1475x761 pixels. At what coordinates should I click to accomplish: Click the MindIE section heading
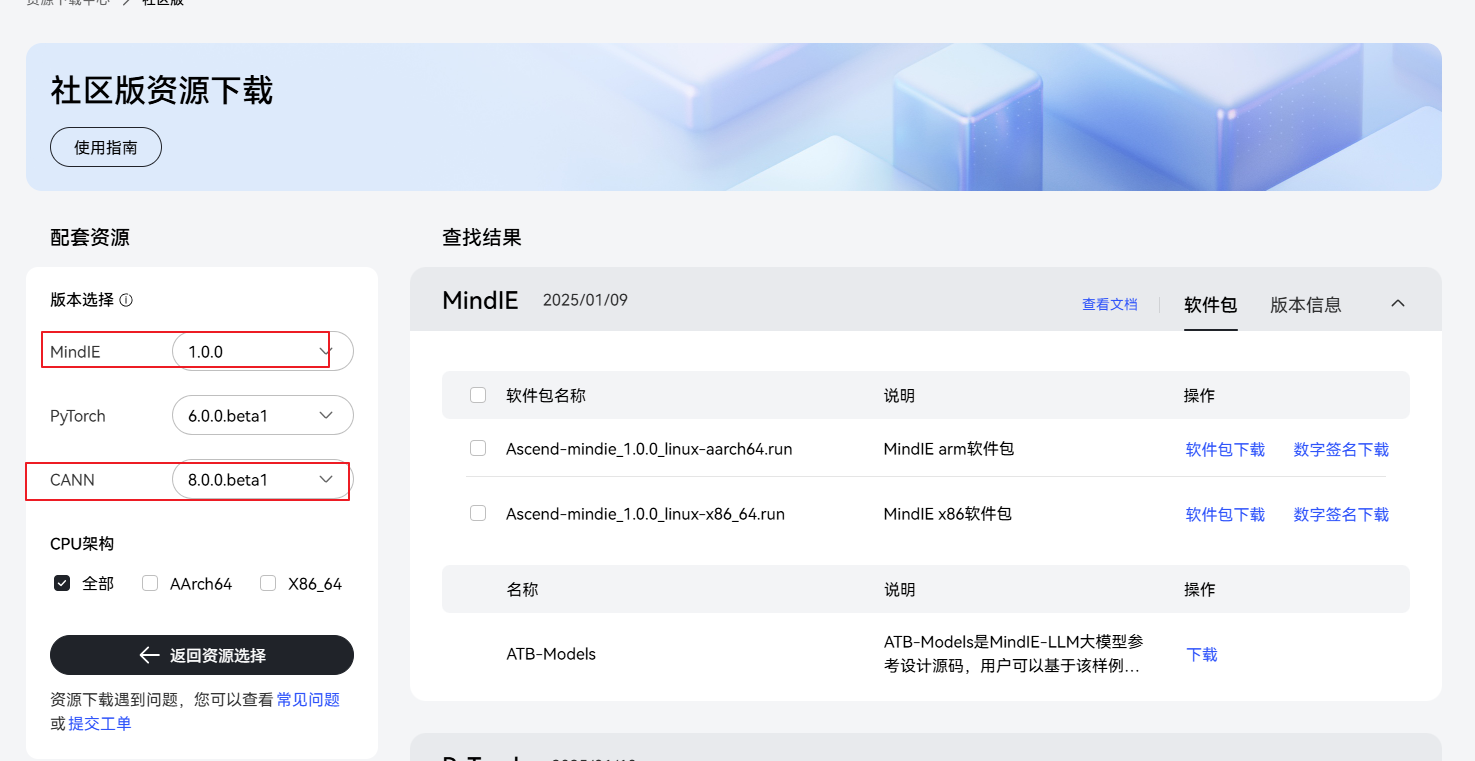(x=480, y=300)
